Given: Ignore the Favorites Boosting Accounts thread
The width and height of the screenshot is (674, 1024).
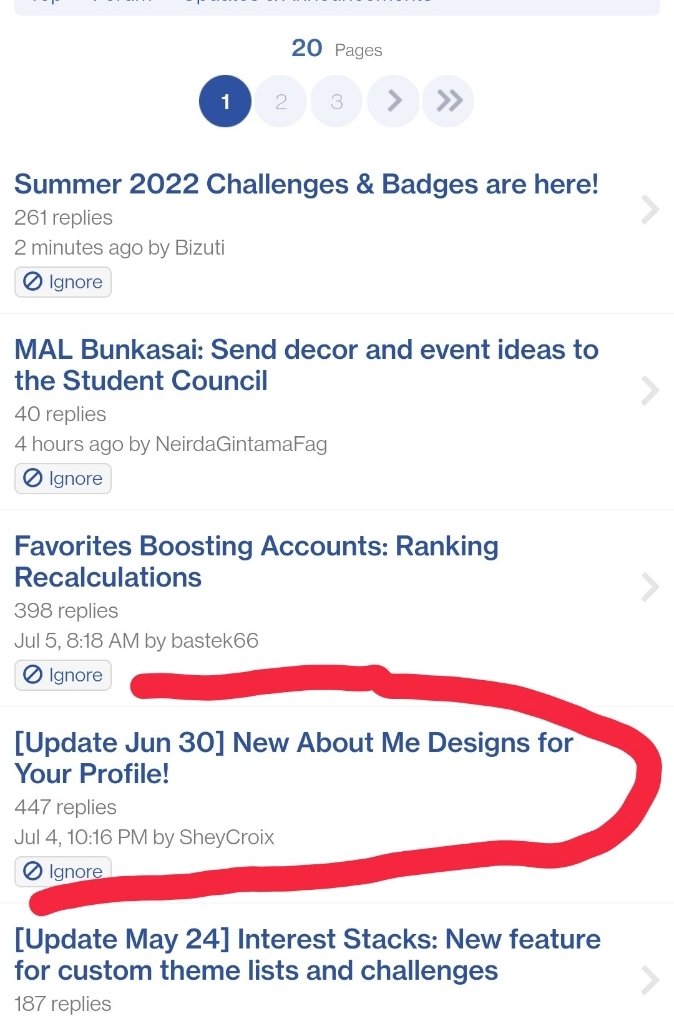Looking at the screenshot, I should (x=63, y=675).
